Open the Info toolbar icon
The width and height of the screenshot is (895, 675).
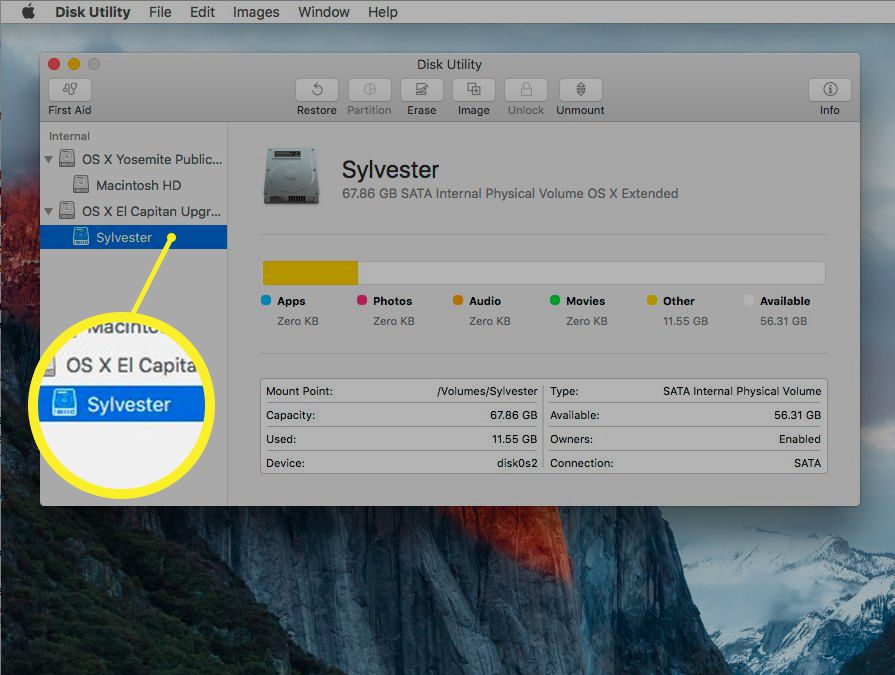pyautogui.click(x=829, y=90)
